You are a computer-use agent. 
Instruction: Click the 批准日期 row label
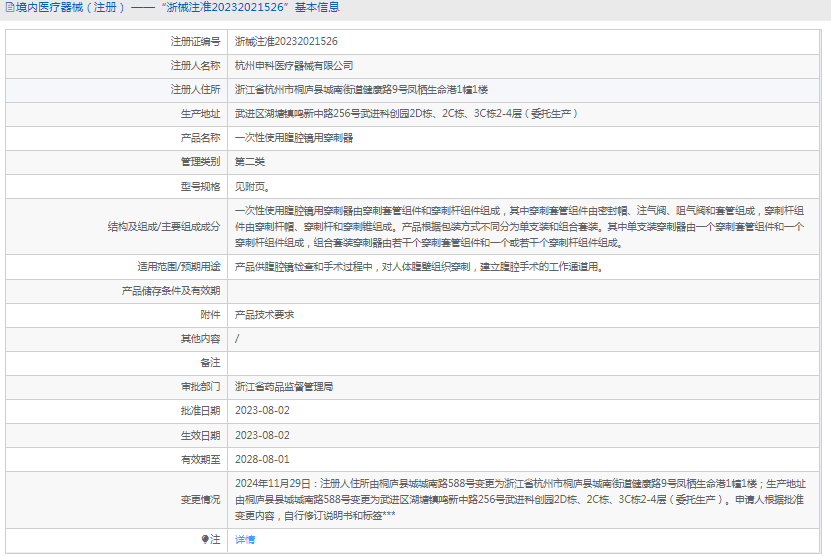tap(200, 410)
